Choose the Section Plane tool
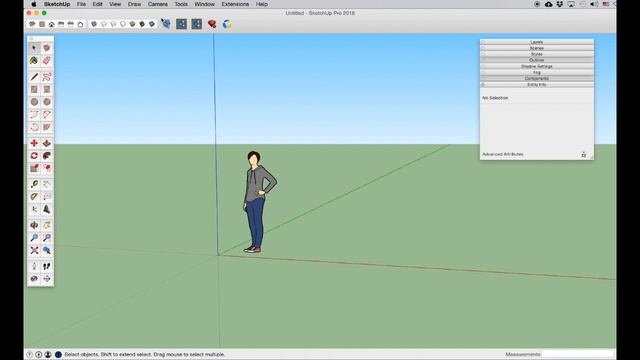This screenshot has width=640, height=360. click(47, 279)
